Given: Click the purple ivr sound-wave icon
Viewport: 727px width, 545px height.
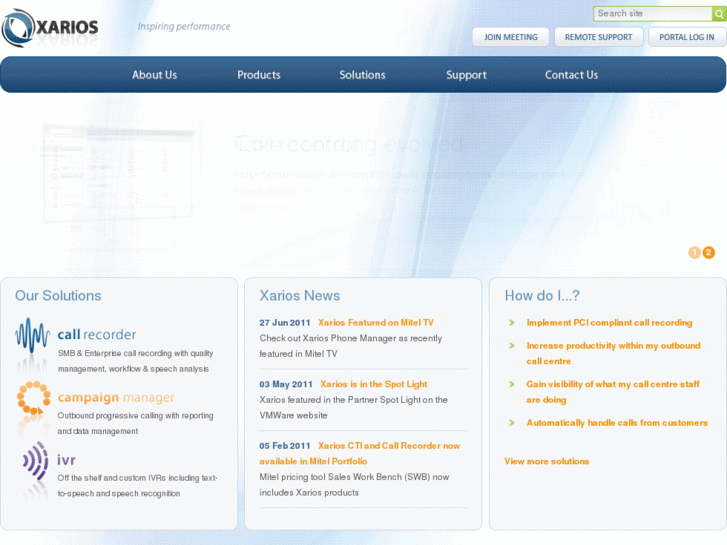Looking at the screenshot, I should click(x=36, y=460).
